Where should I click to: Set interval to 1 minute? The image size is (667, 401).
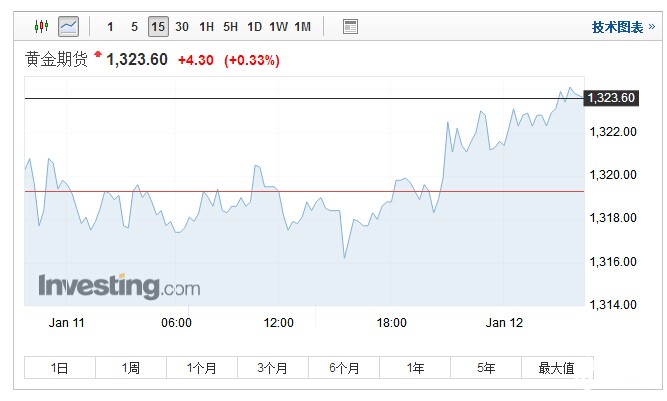pos(110,27)
